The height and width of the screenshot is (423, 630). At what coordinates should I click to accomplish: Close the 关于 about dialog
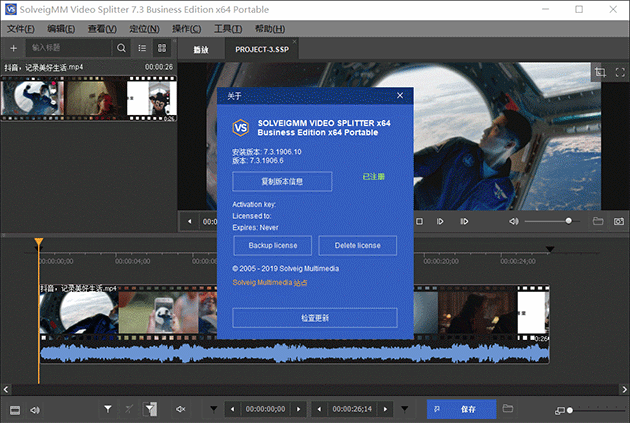tap(400, 96)
